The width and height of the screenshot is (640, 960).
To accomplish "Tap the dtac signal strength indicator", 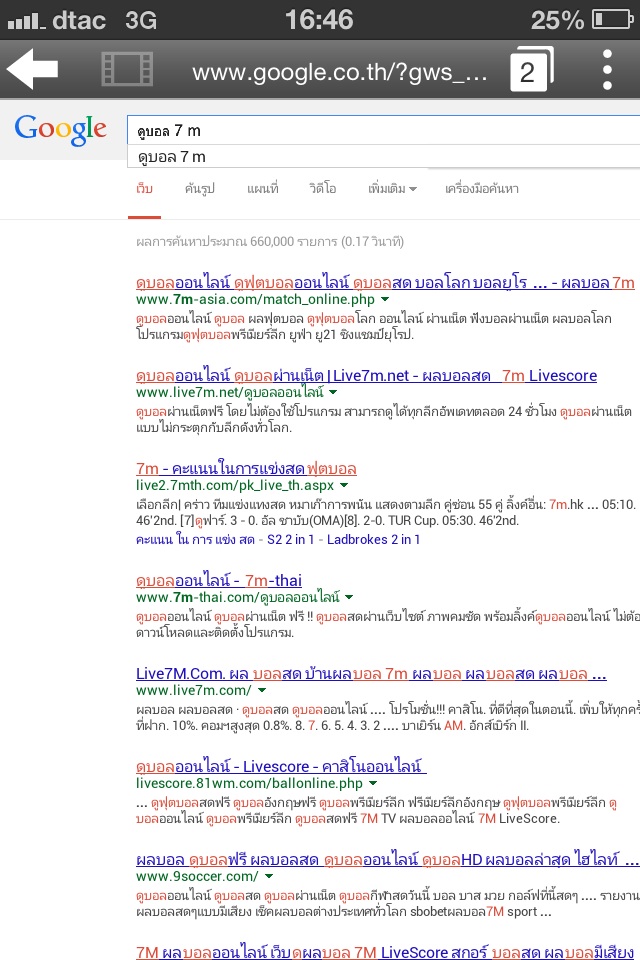I will pos(26,22).
